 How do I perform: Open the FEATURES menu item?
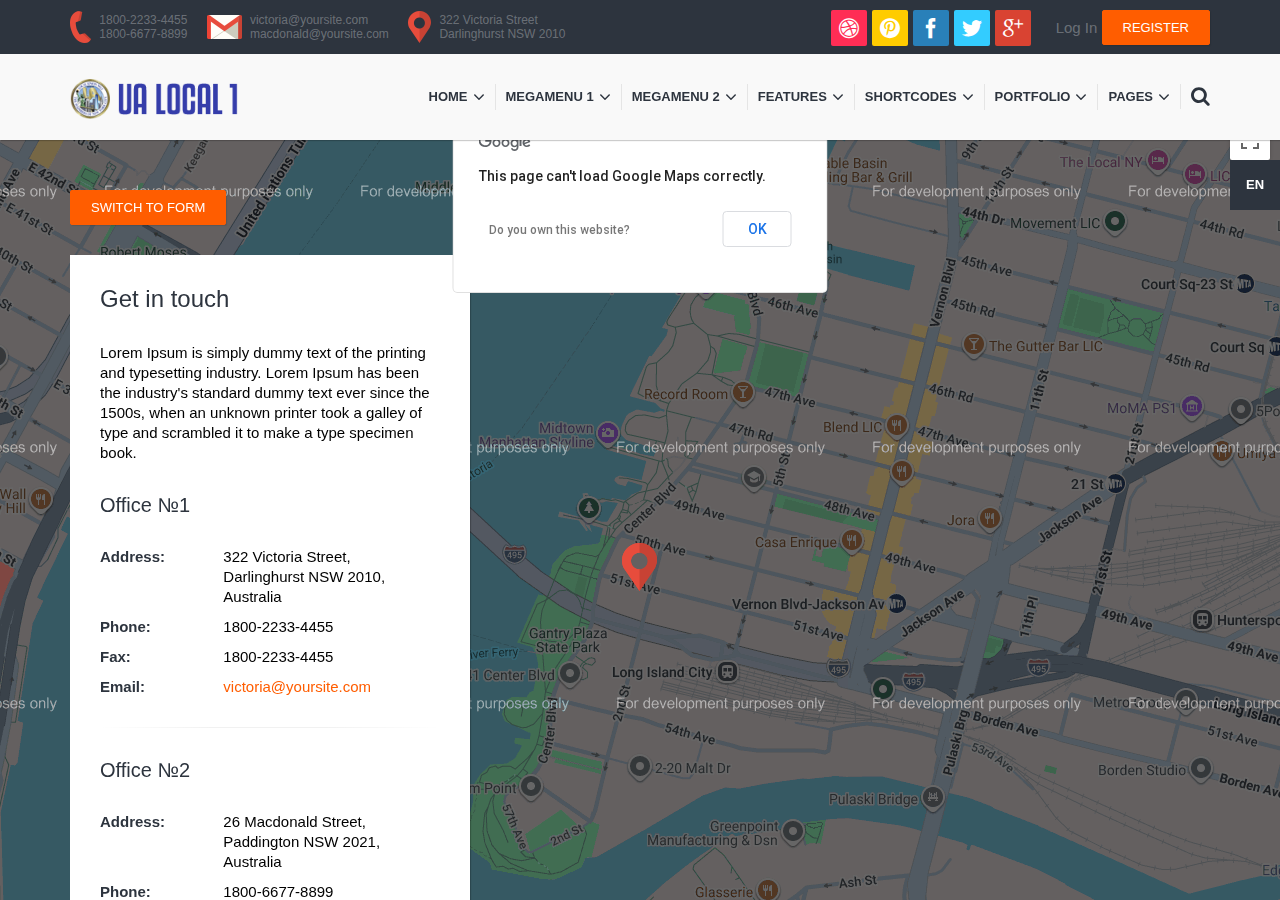pos(792,97)
